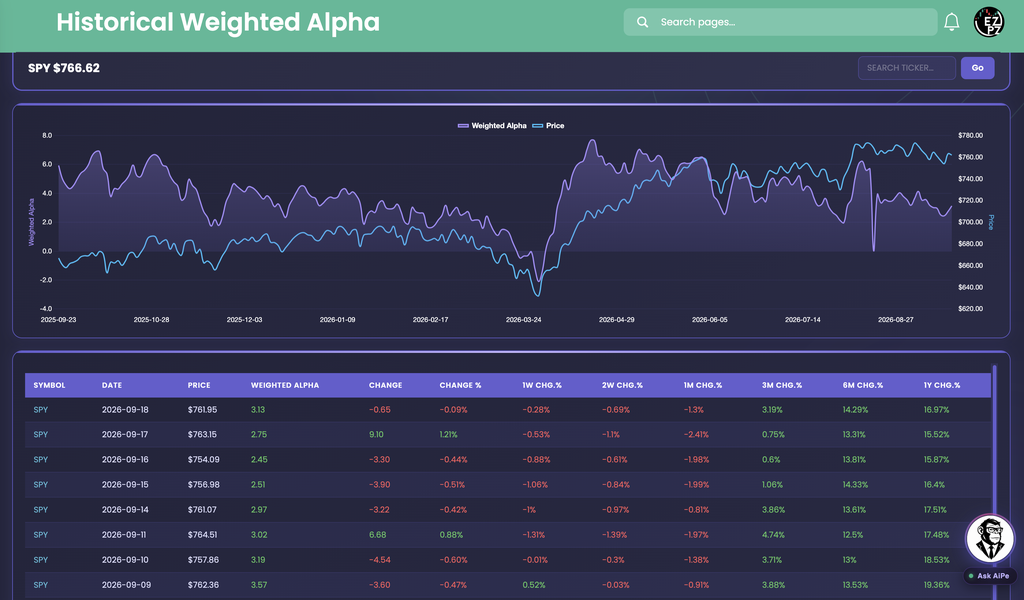The image size is (1024, 600).
Task: Select the change value 6.68
Action: 377,535
